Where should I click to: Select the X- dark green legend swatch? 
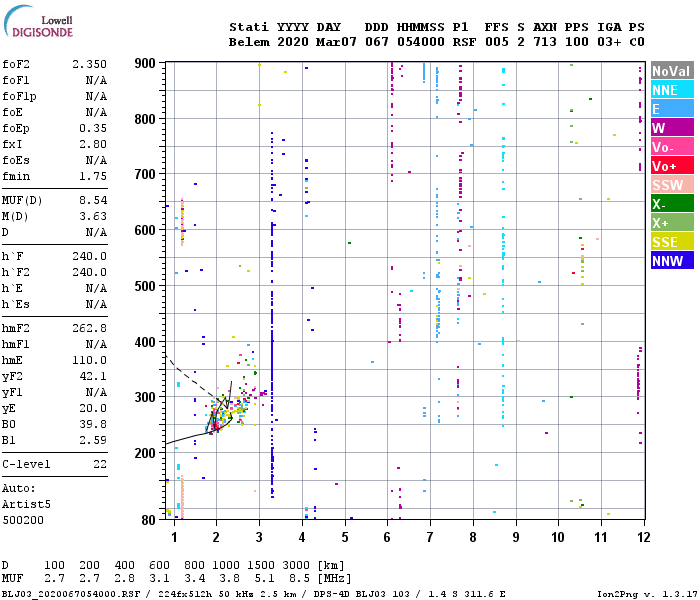[x=672, y=204]
